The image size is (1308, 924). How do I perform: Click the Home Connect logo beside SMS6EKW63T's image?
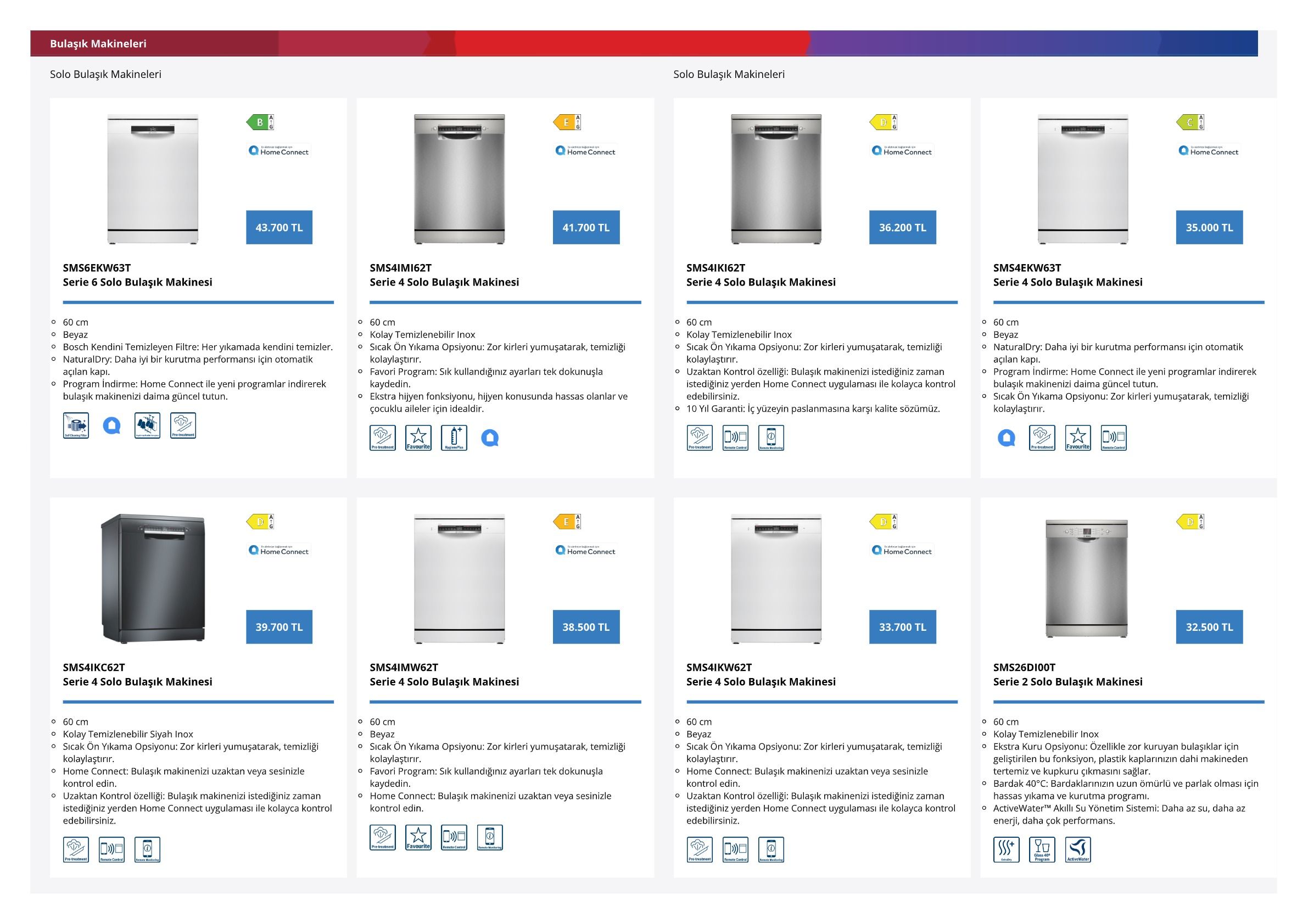(278, 150)
